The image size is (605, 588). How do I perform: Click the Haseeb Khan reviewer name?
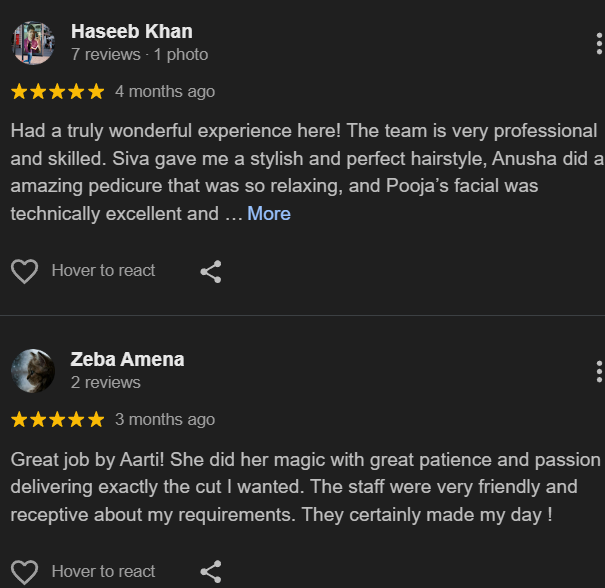tap(131, 31)
